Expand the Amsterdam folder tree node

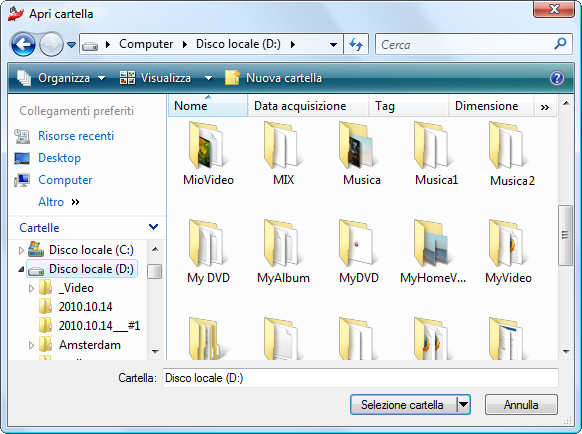(31, 345)
